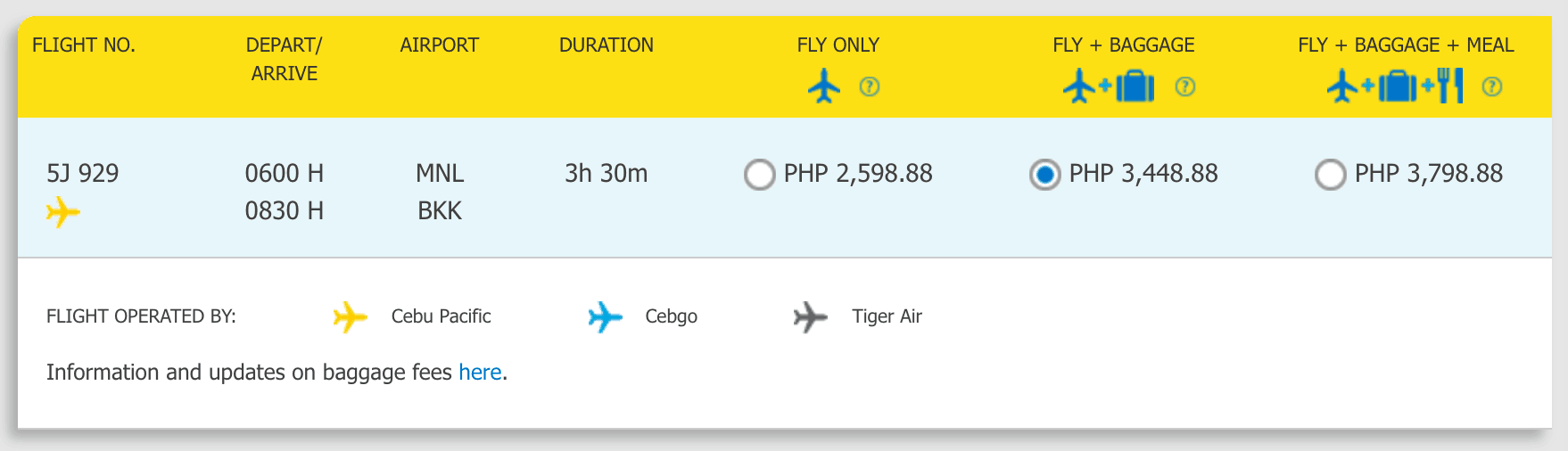This screenshot has width=1568, height=451.
Task: Click the Fly + Baggage plane and suitcase icon
Action: [x=1109, y=86]
